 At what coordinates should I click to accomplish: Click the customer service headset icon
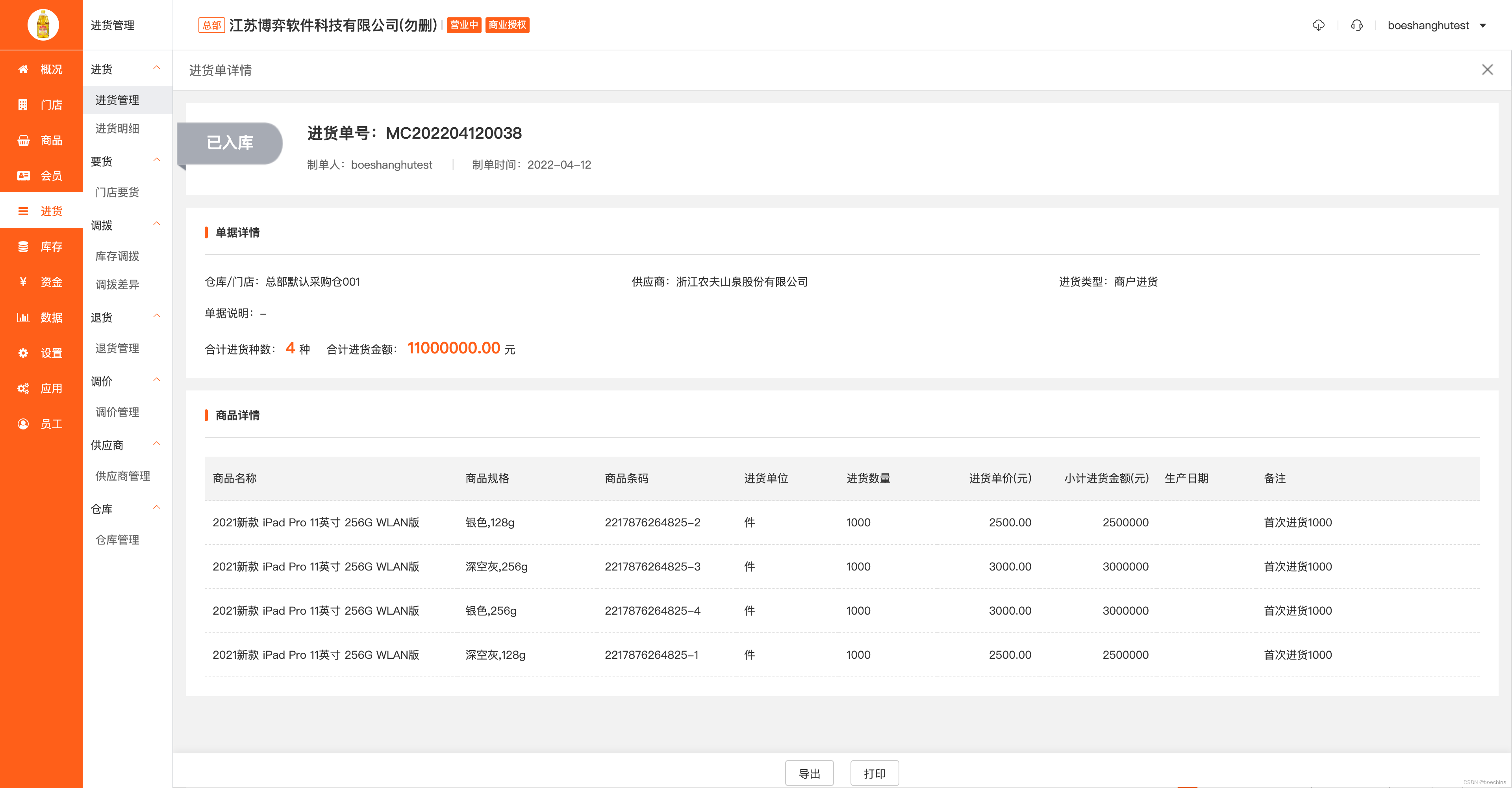(x=1356, y=25)
